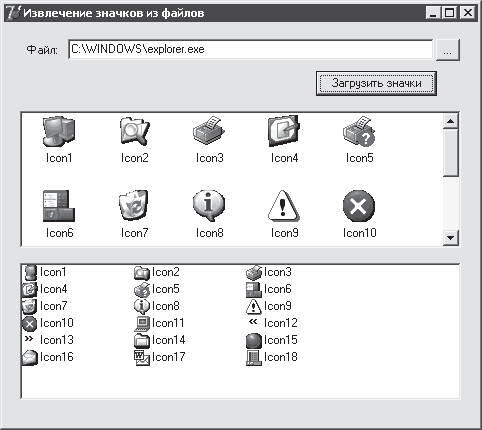Image resolution: width=482 pixels, height=430 pixels.
Task: Click the Icon5 printer with question mark
Action: pyautogui.click(x=359, y=131)
